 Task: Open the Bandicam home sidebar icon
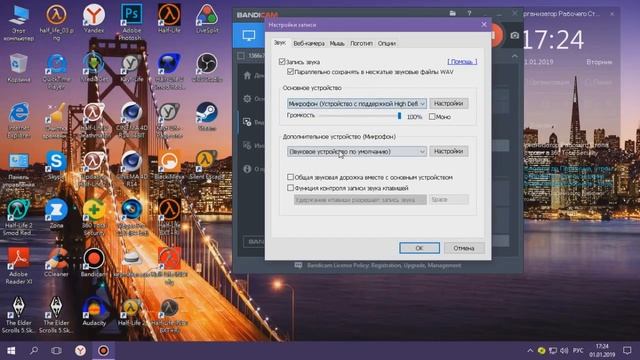(247, 75)
